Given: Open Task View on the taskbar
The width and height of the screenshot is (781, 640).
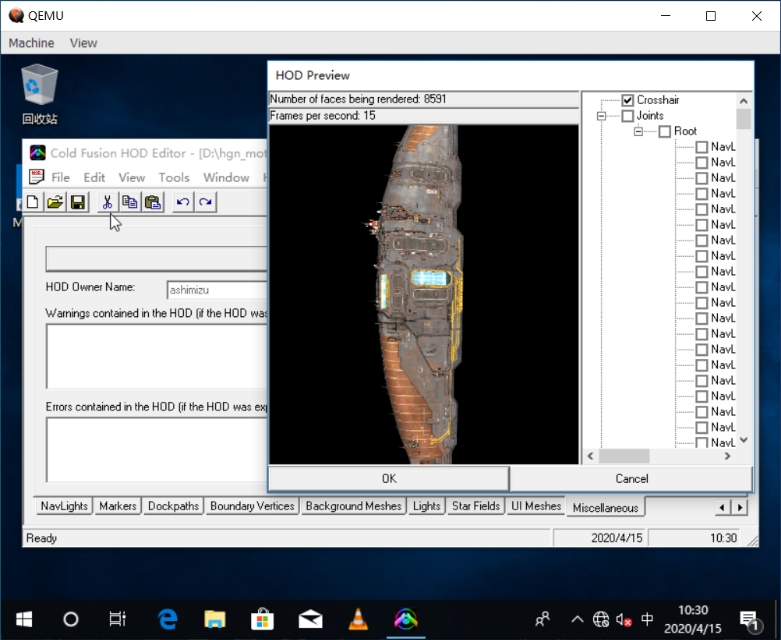Looking at the screenshot, I should (x=118, y=619).
